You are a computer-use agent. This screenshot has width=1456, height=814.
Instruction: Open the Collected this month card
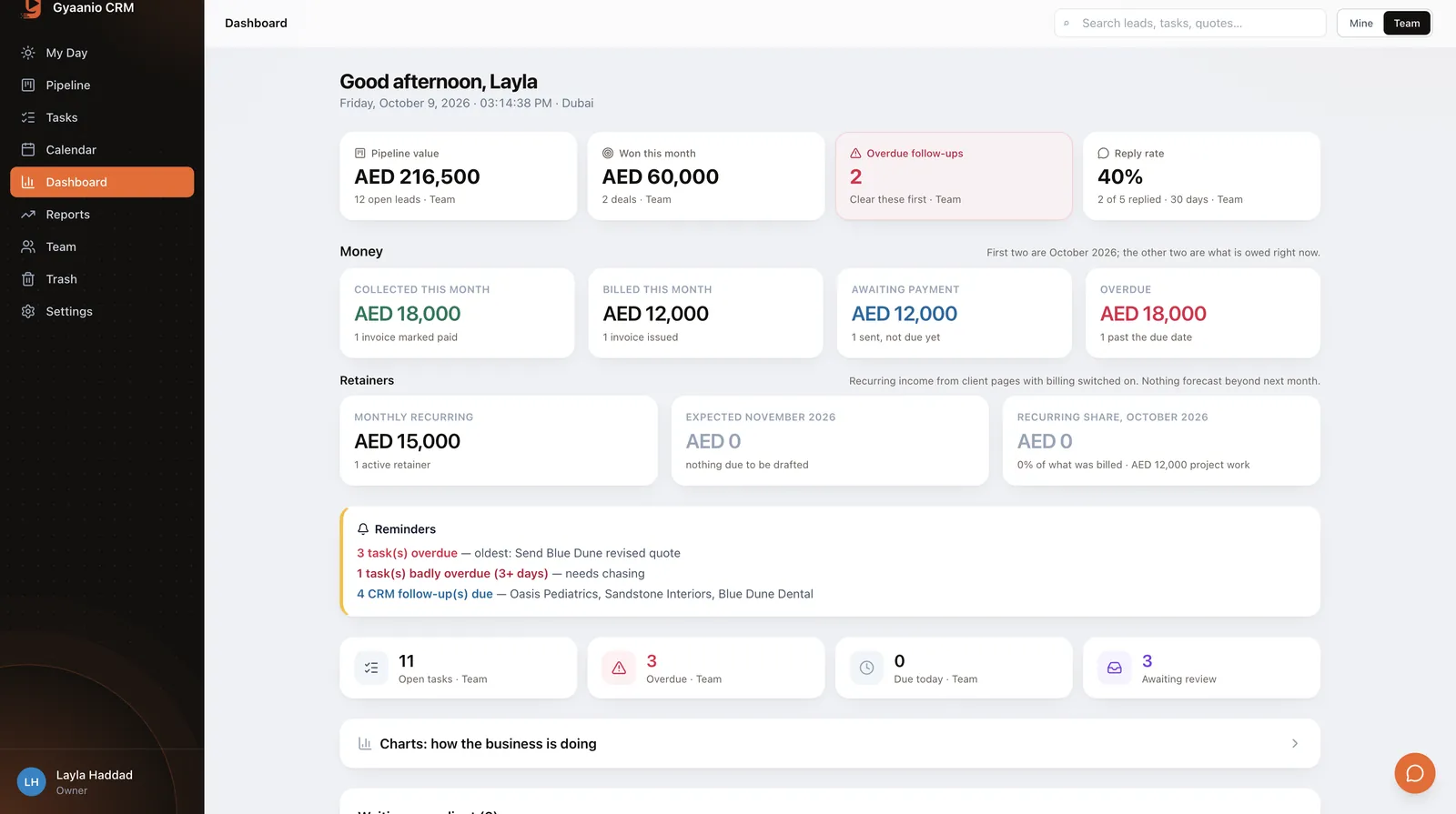tap(457, 313)
